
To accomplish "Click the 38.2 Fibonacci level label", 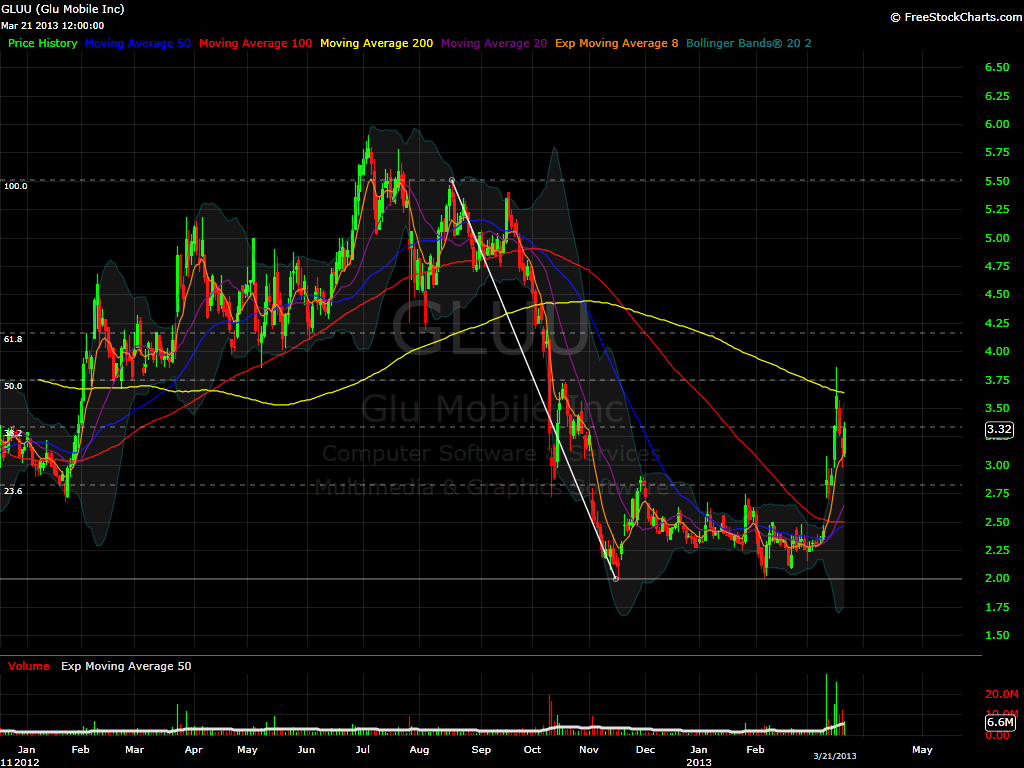I will tap(13, 433).
